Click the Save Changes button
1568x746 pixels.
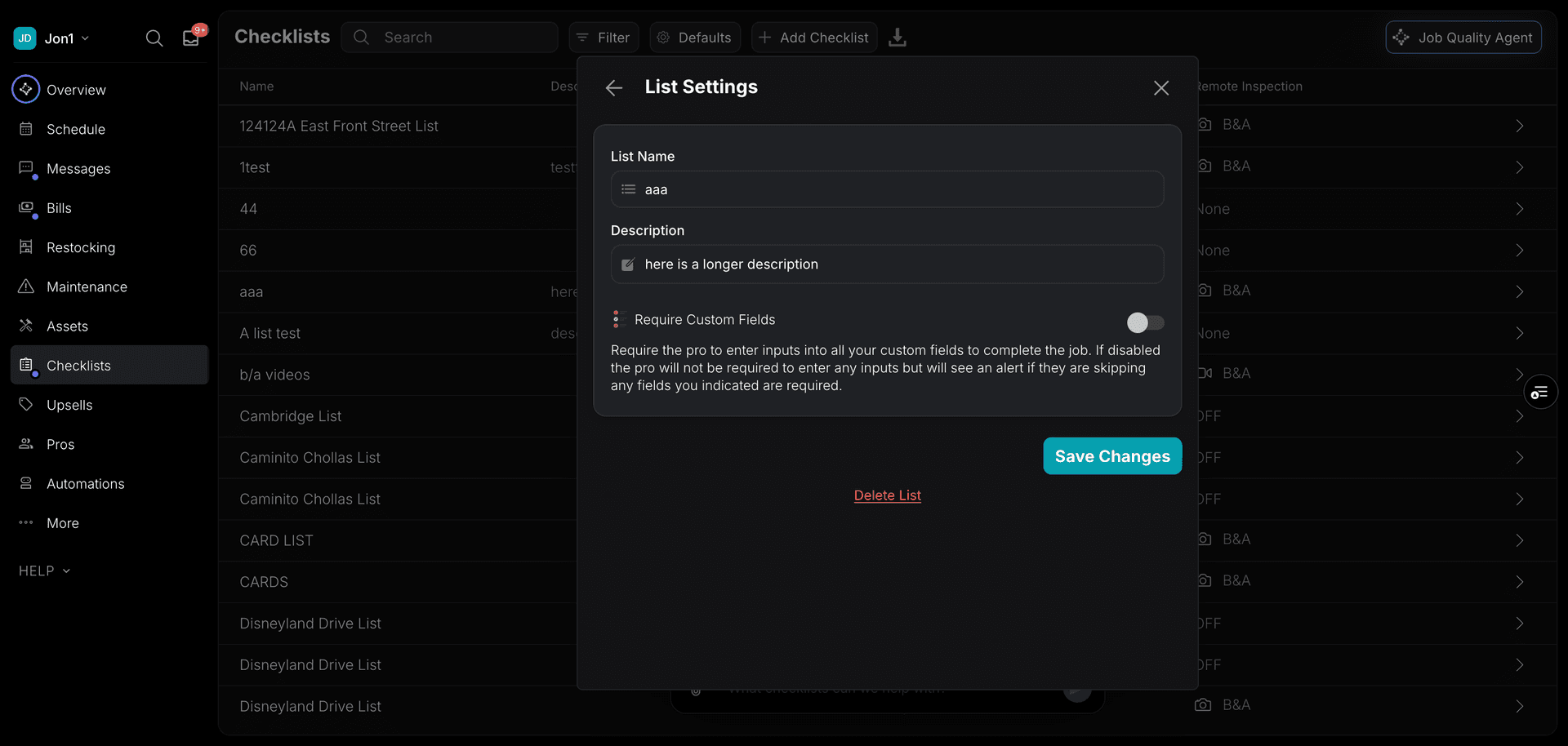[1111, 455]
